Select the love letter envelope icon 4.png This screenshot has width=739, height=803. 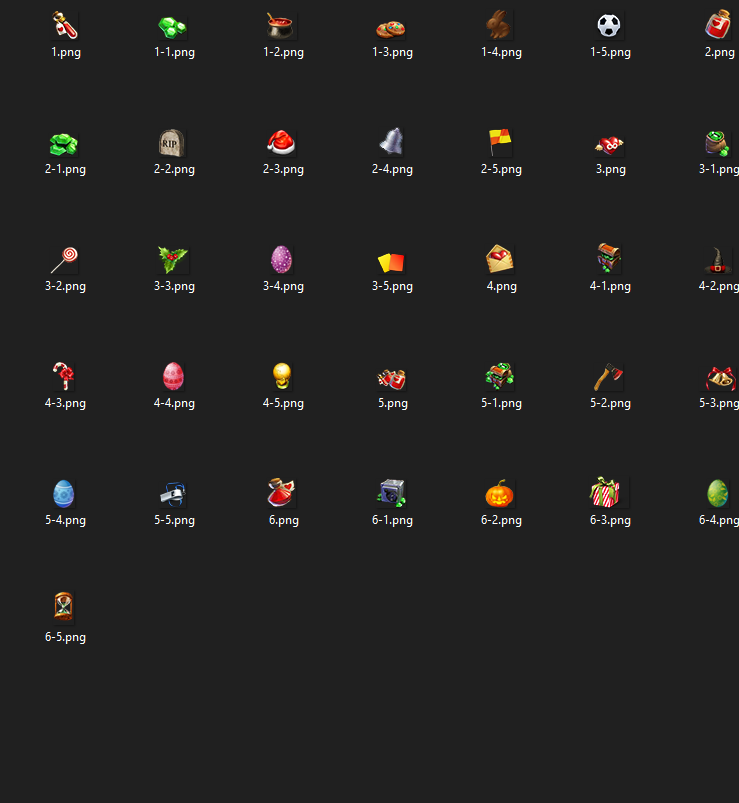(500, 259)
